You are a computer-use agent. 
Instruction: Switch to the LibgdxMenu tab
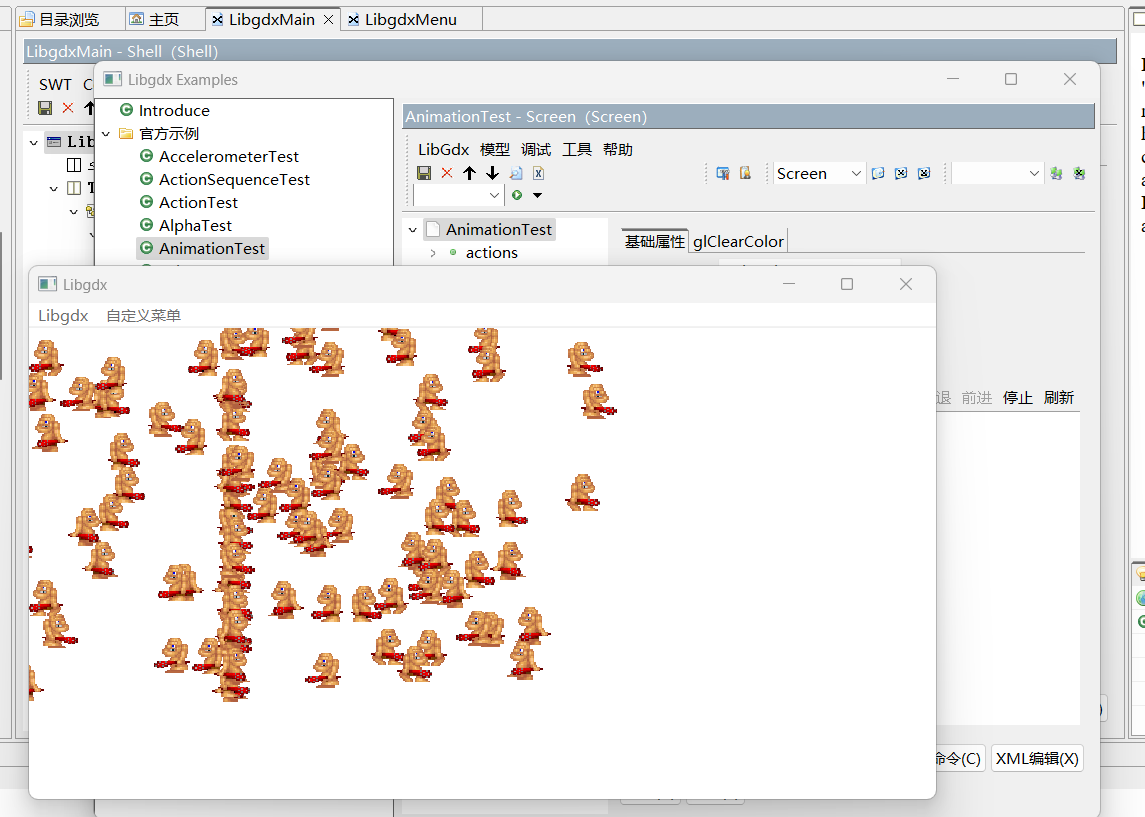411,20
